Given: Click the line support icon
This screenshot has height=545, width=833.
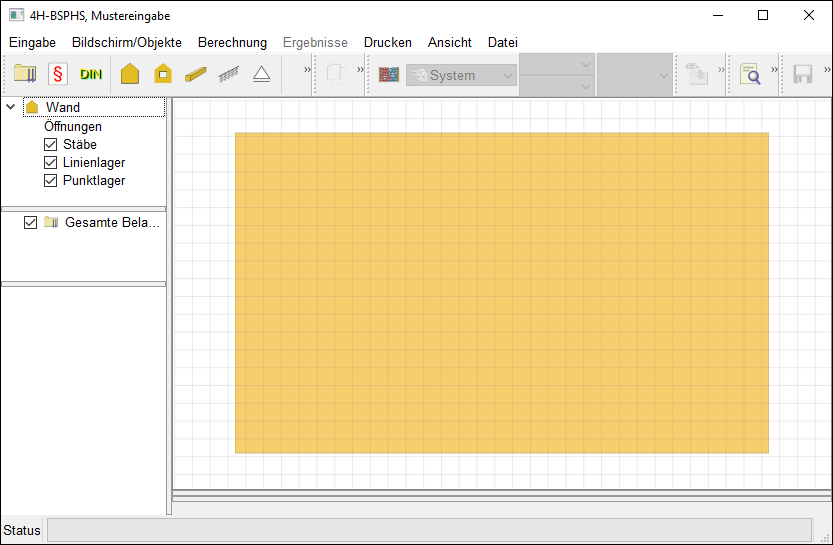Looking at the screenshot, I should [x=229, y=74].
